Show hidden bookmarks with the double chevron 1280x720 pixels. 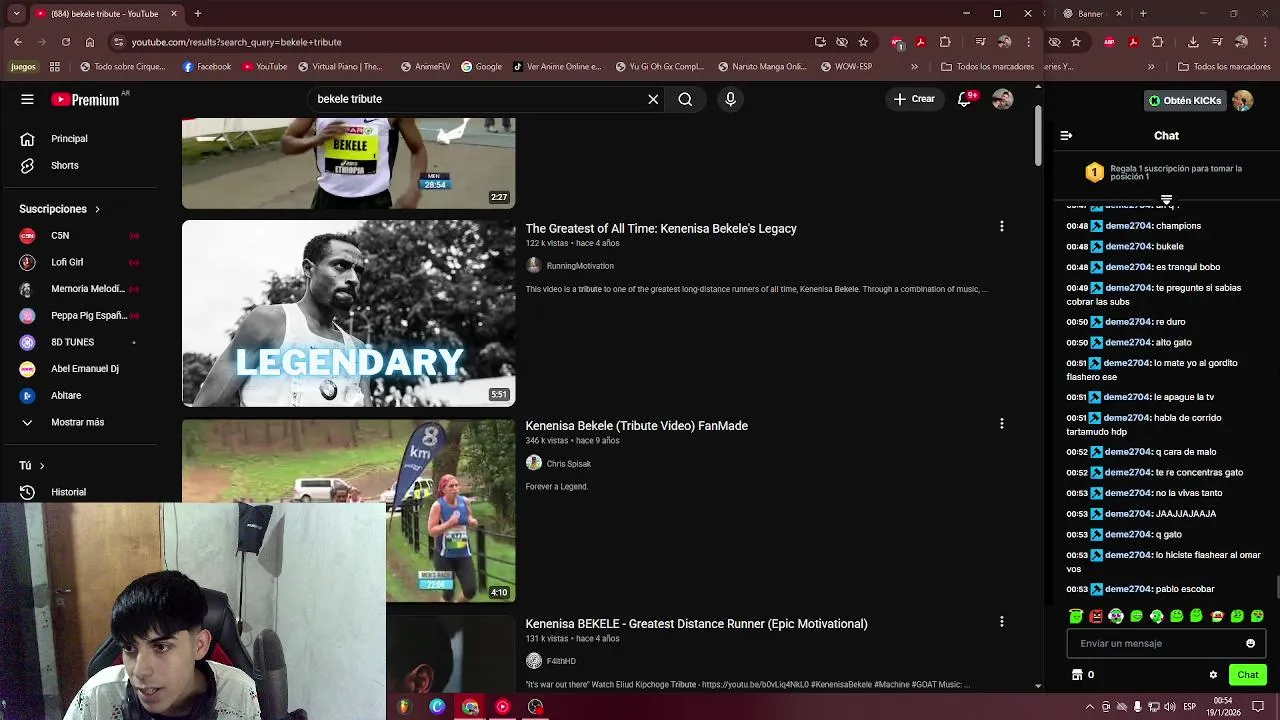pos(914,67)
